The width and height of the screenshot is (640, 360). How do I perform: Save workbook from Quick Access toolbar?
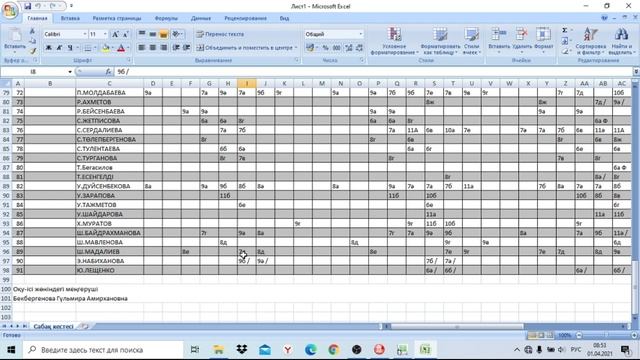point(27,6)
